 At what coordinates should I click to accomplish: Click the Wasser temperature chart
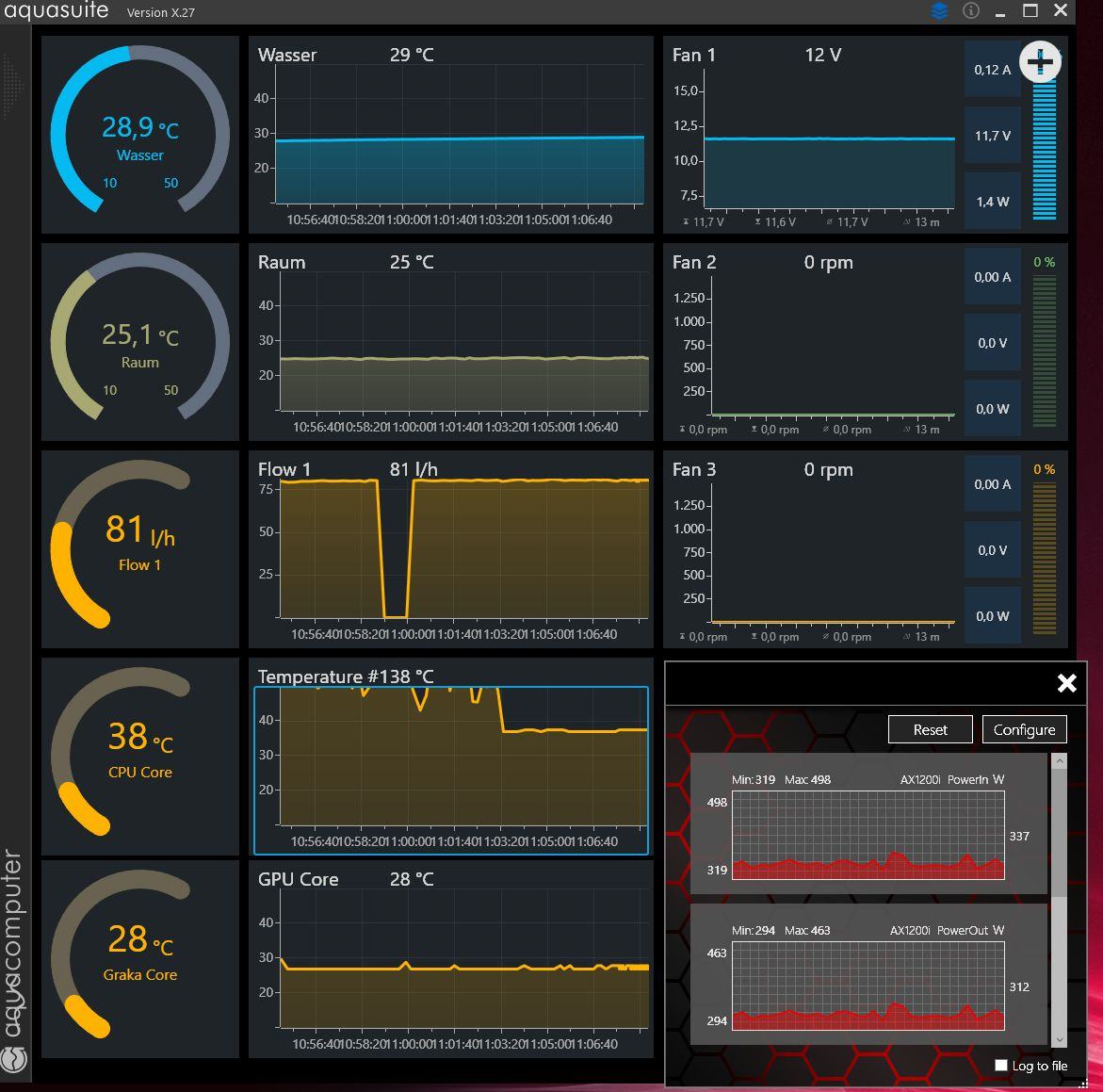451,135
